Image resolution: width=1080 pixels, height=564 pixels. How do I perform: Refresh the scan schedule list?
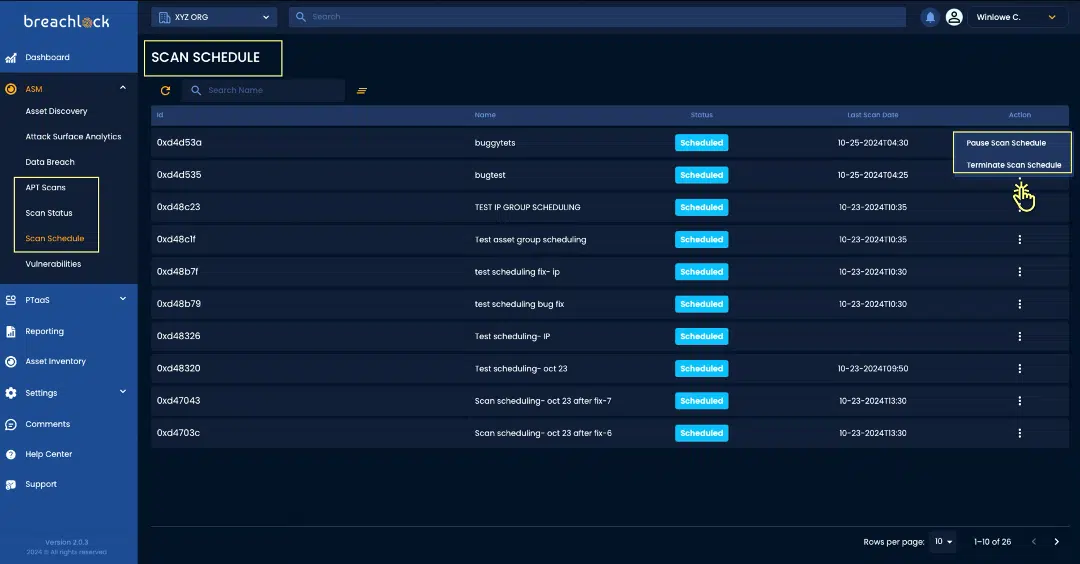(x=165, y=90)
